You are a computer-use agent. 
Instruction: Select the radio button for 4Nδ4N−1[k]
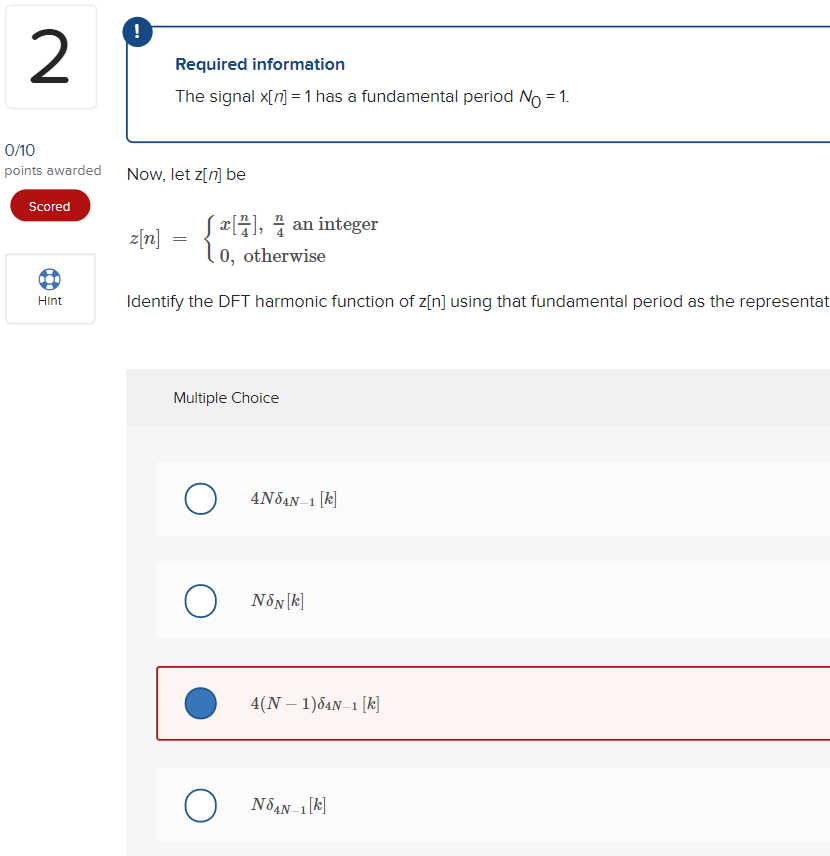(x=201, y=498)
